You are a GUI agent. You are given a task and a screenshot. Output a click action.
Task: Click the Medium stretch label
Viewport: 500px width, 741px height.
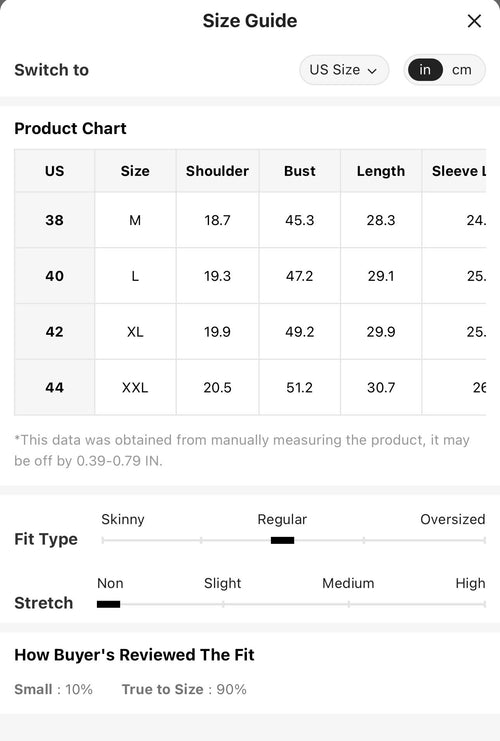coord(348,583)
